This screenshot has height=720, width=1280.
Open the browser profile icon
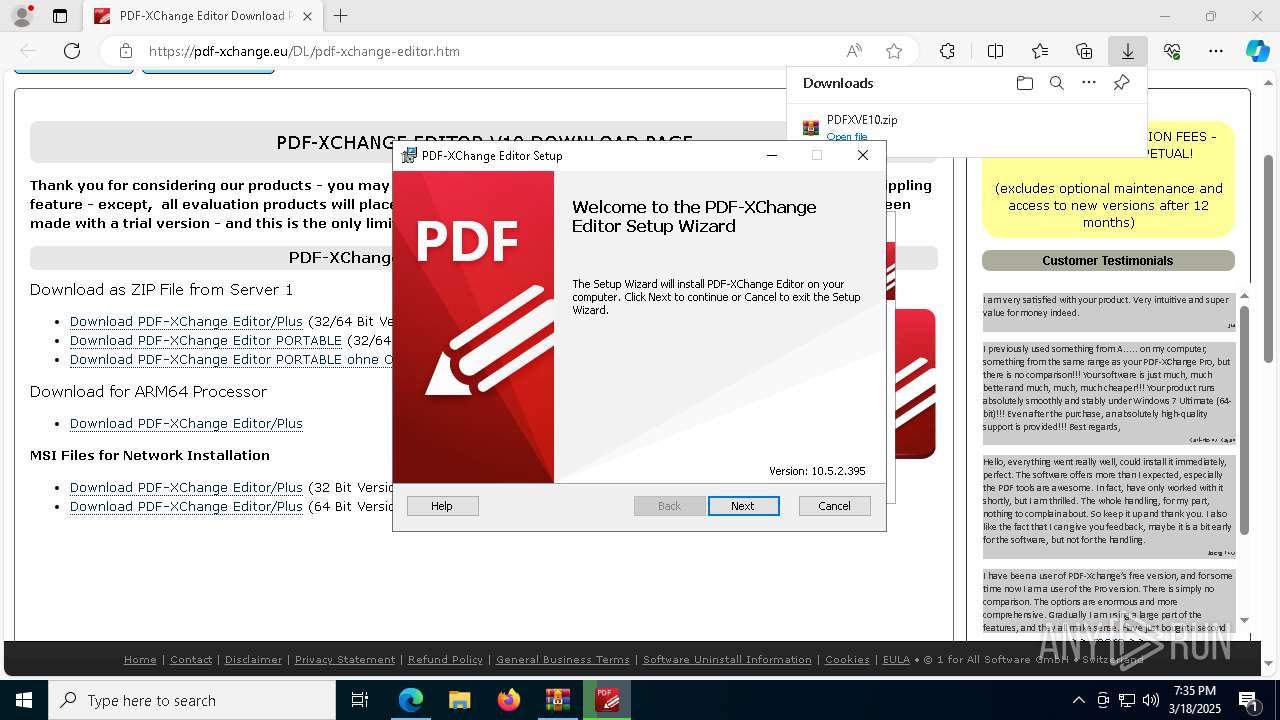(21, 16)
